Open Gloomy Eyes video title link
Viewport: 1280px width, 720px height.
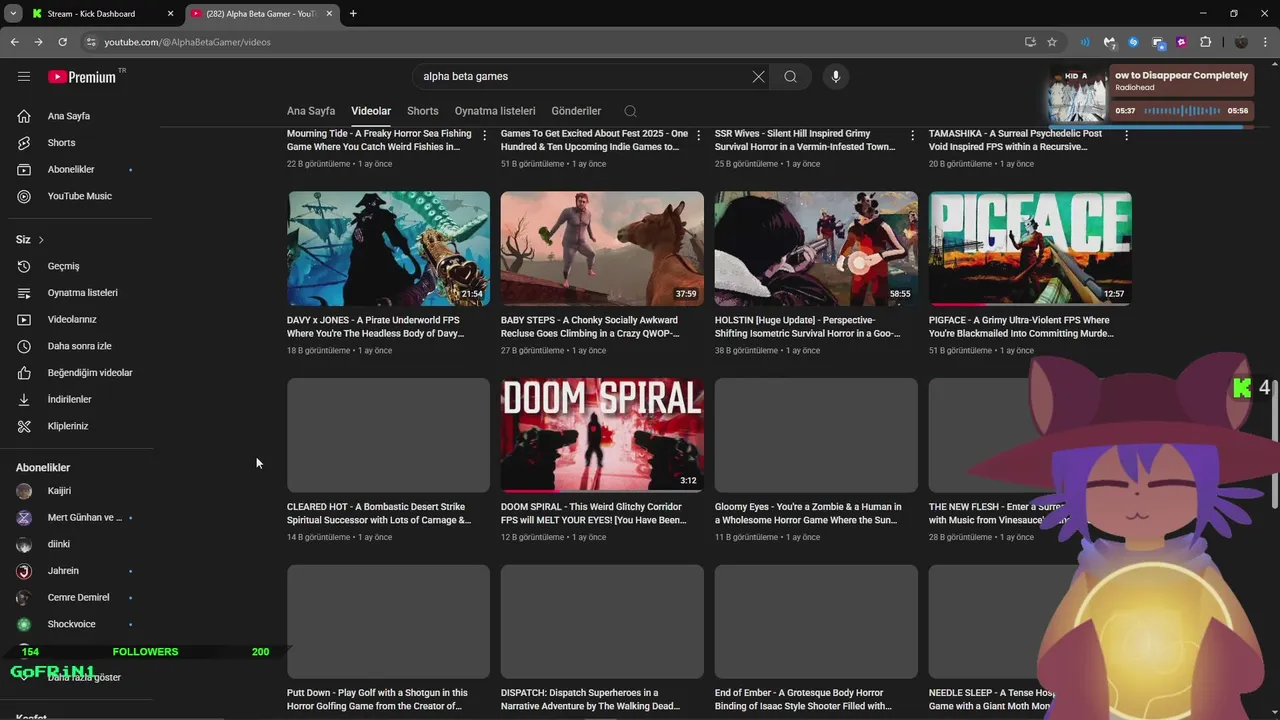[x=808, y=513]
